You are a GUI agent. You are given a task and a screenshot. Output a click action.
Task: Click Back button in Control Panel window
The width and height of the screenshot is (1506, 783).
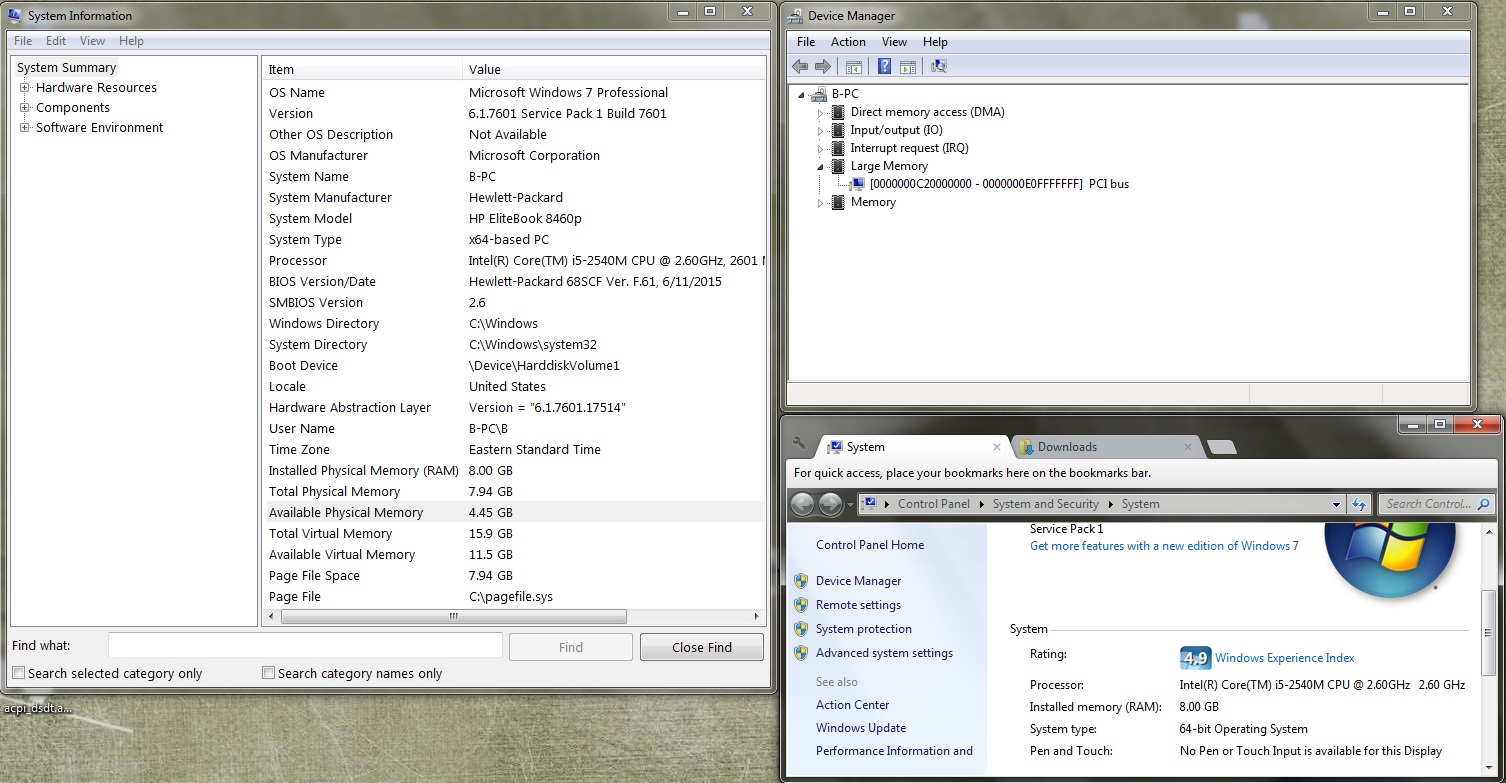802,505
